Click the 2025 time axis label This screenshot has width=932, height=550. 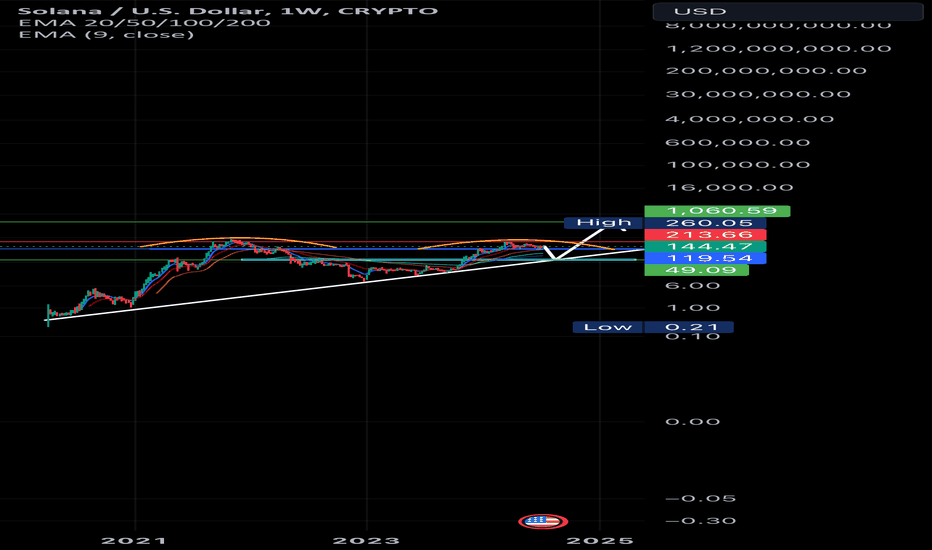point(600,541)
